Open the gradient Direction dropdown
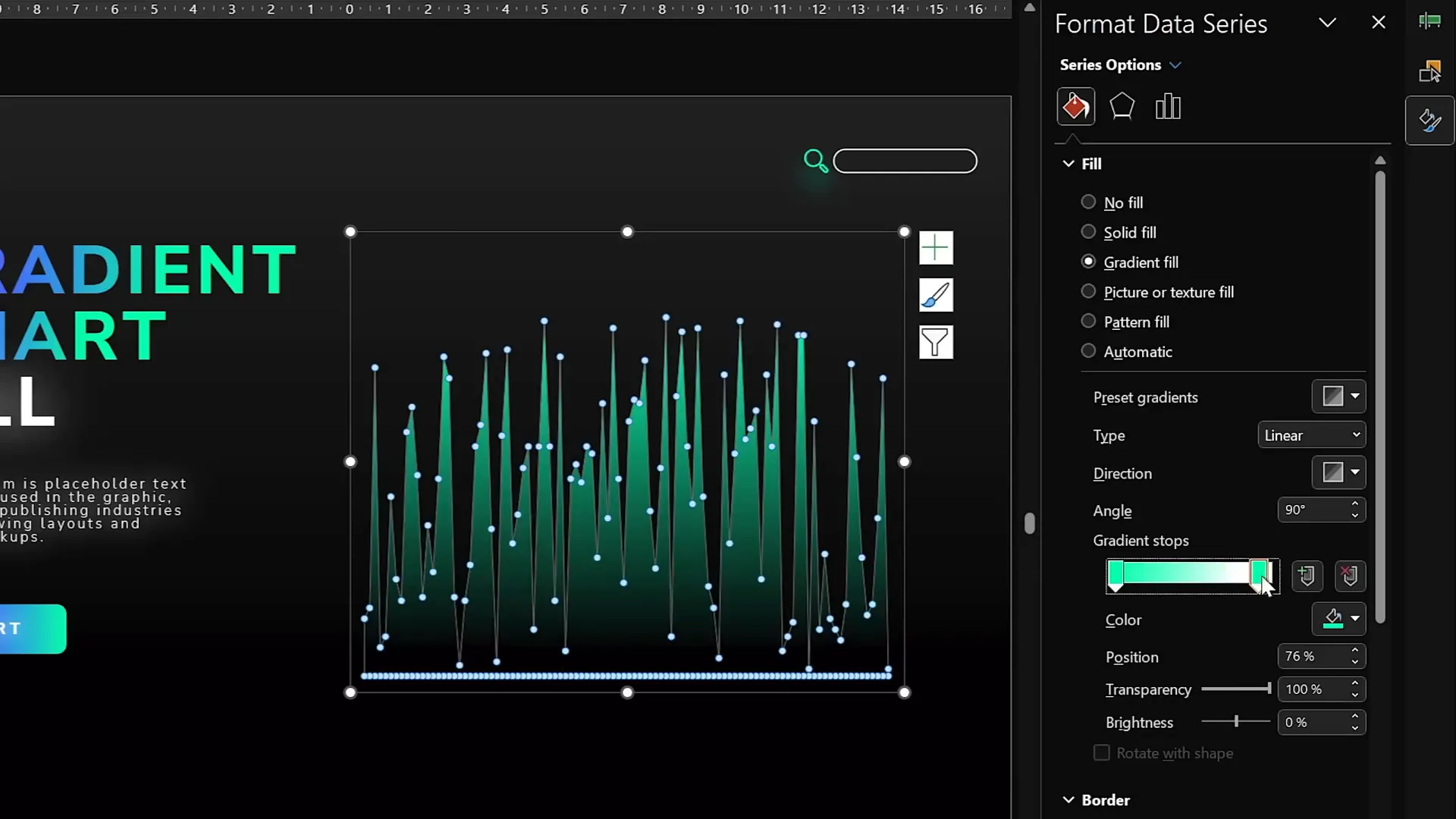Viewport: 1456px width, 819px height. pyautogui.click(x=1338, y=472)
